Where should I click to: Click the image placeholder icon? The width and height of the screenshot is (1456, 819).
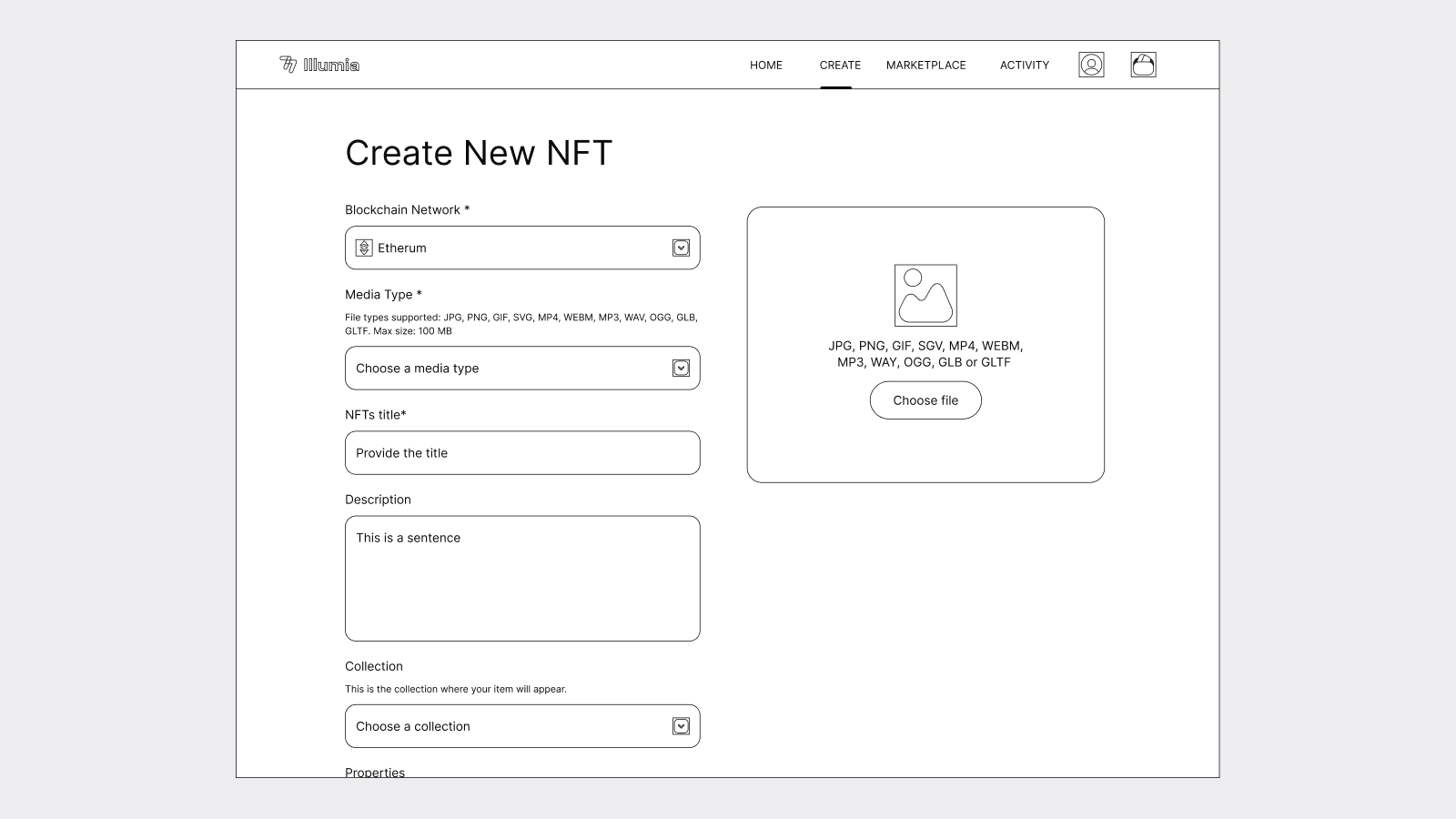(x=925, y=296)
